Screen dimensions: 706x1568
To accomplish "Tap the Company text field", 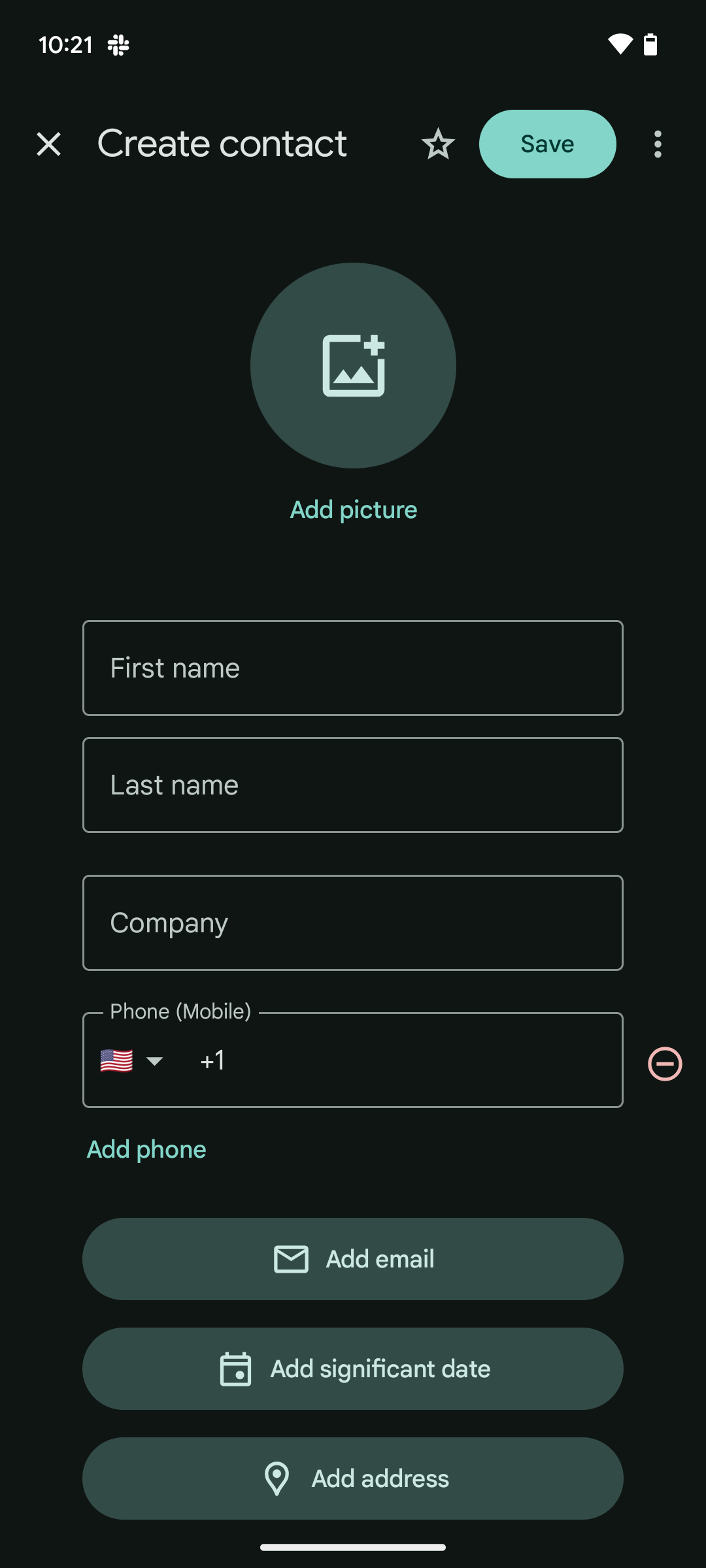I will pyautogui.click(x=353, y=923).
